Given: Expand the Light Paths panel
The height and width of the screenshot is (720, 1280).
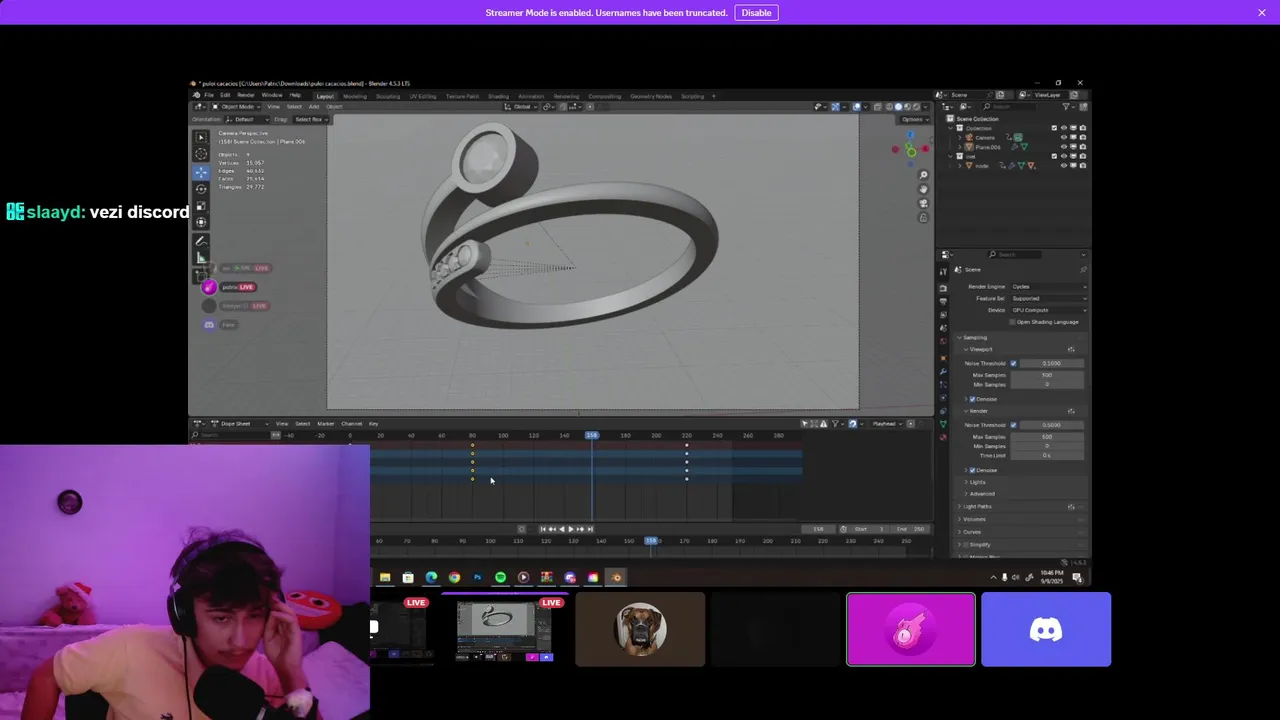Looking at the screenshot, I should tap(978, 507).
